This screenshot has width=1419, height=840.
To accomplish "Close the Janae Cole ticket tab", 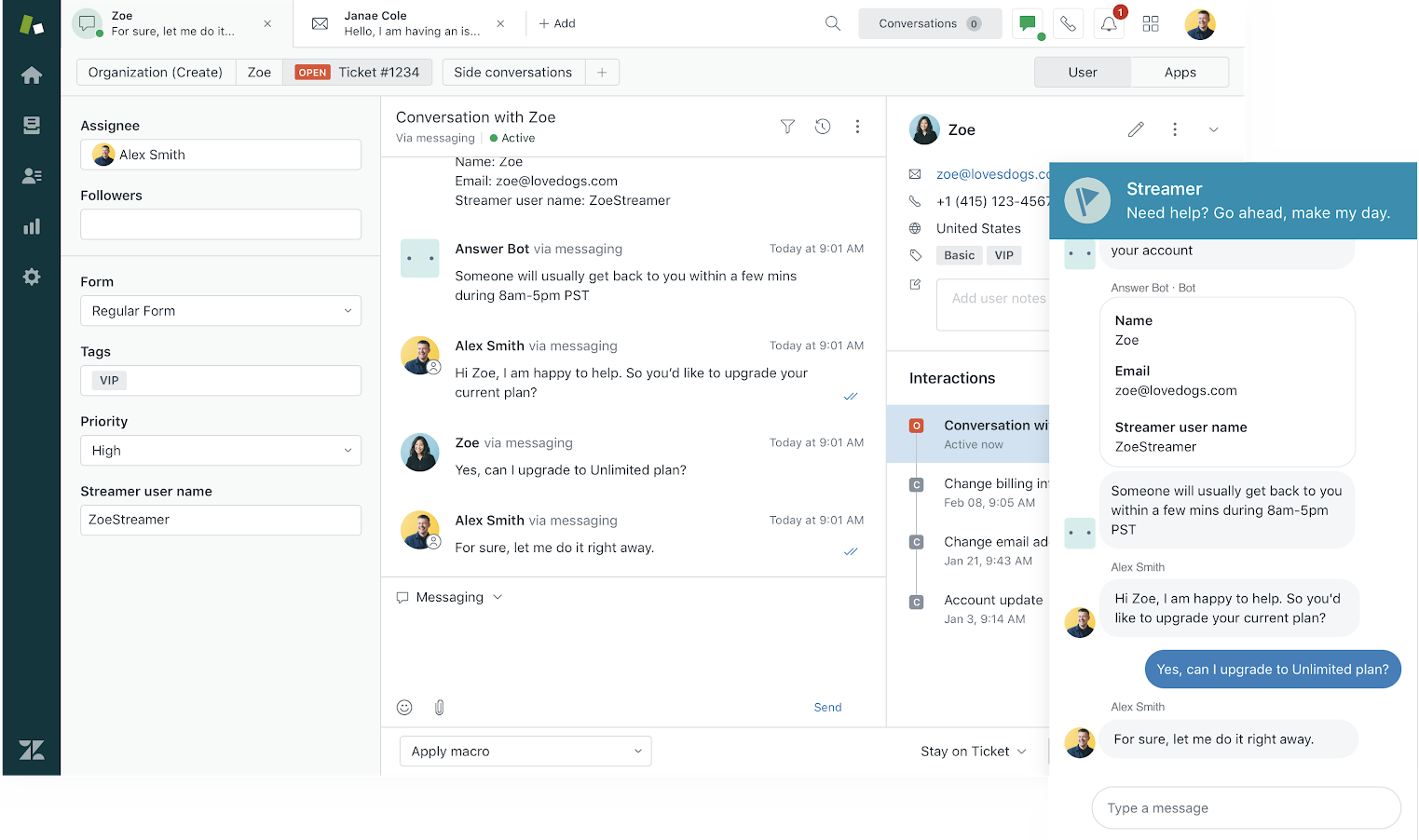I will [500, 24].
